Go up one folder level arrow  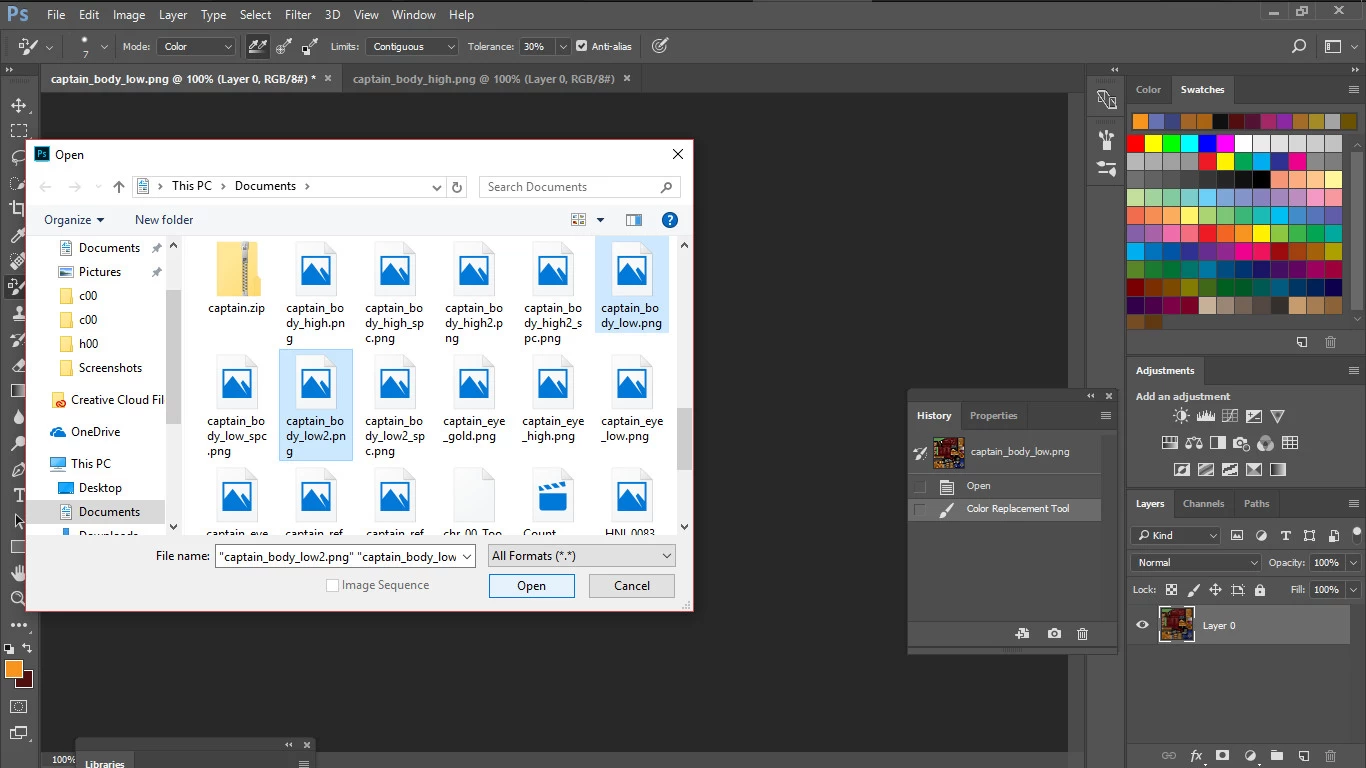[x=119, y=187]
